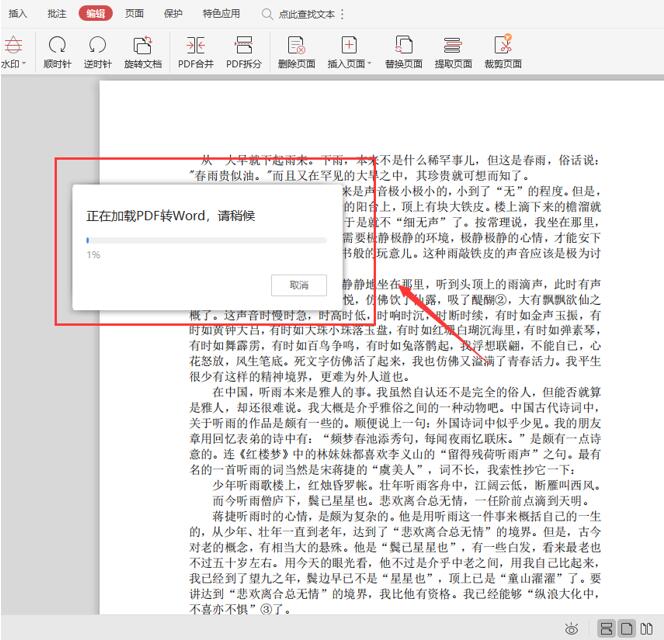
Task: Open the PDF合并 merge tool
Action: point(196,52)
